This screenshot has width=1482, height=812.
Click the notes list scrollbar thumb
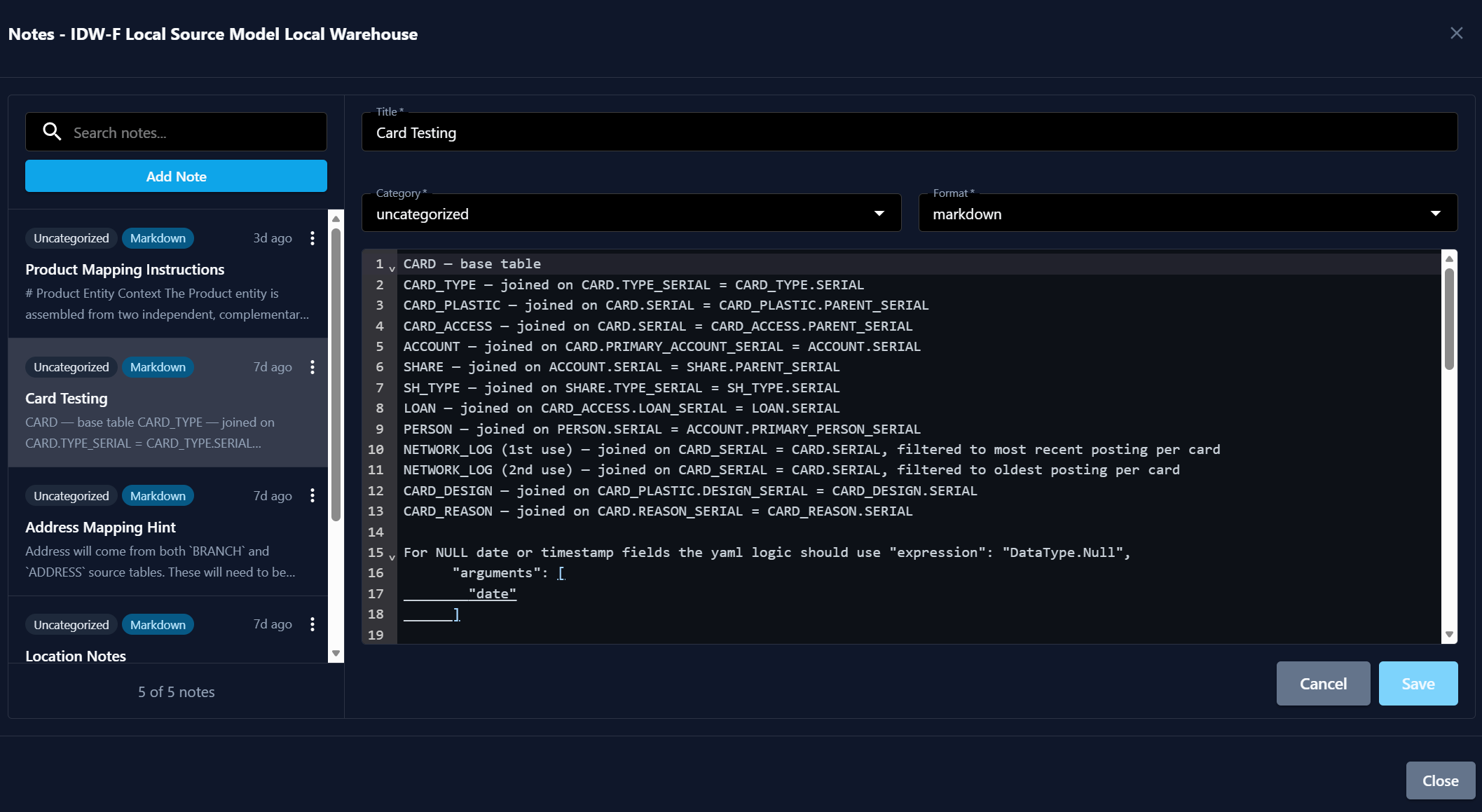[336, 375]
